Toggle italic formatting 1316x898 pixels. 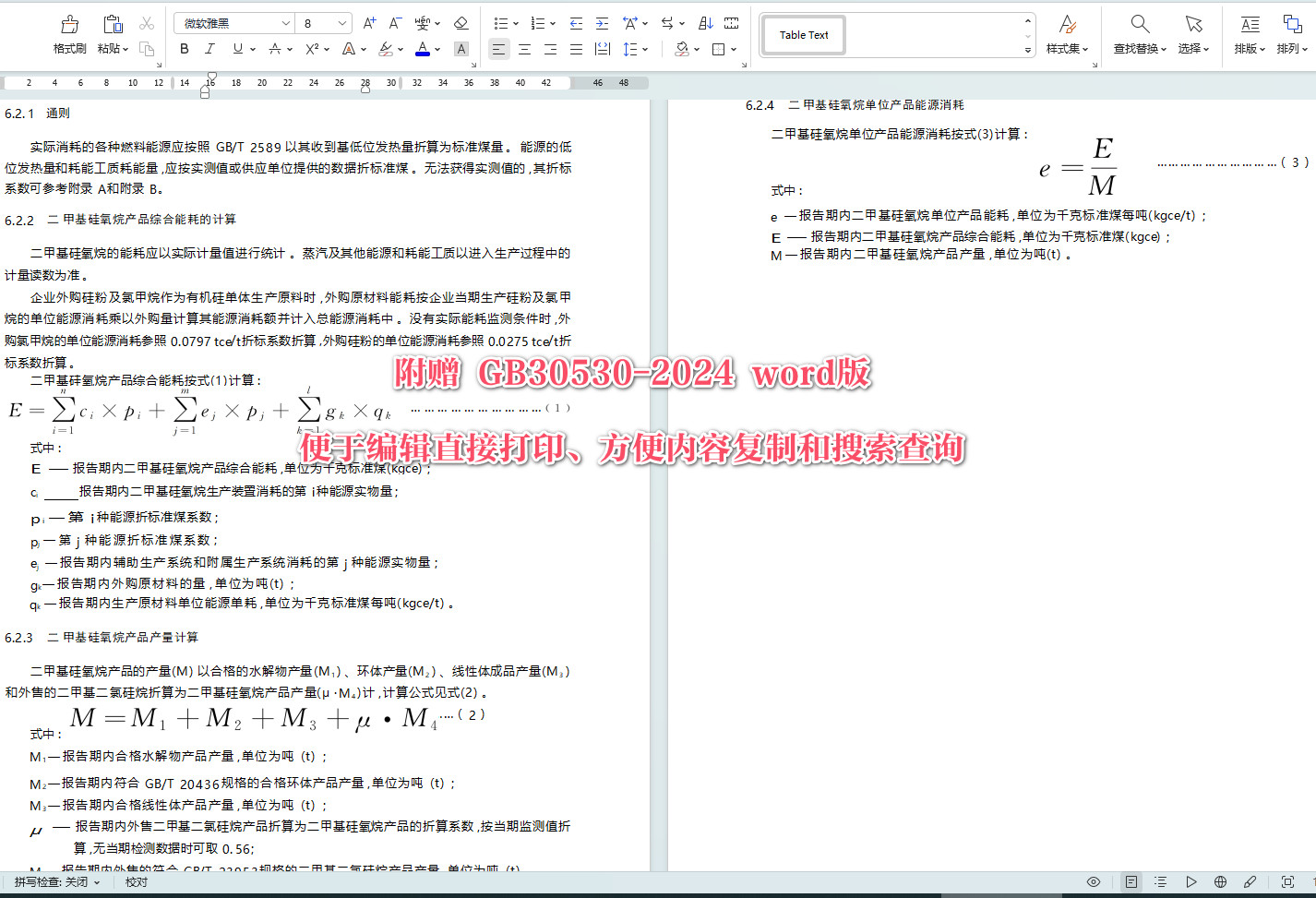tap(209, 49)
